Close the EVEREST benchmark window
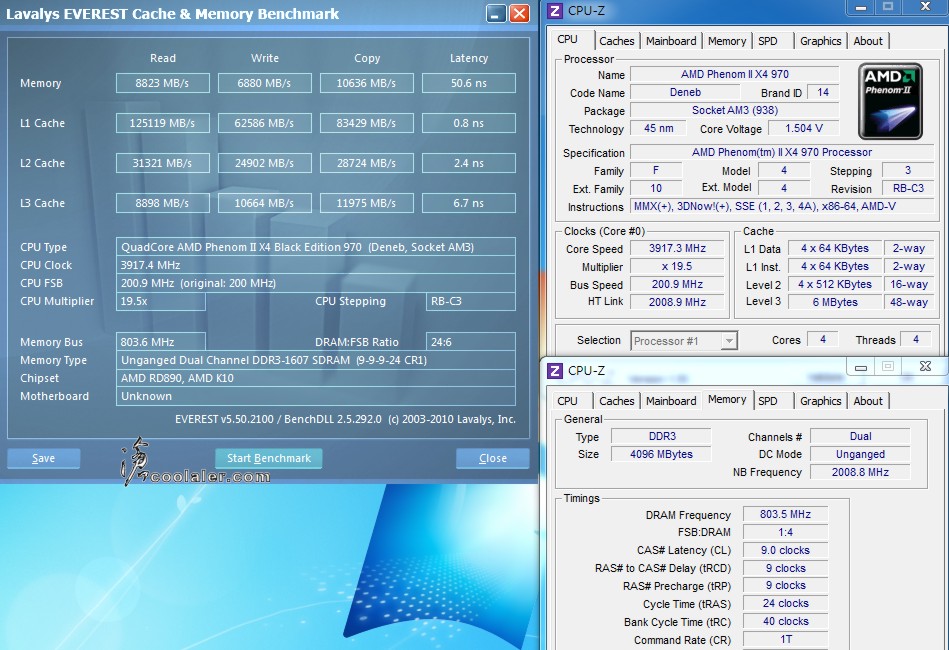949x650 pixels. 519,13
